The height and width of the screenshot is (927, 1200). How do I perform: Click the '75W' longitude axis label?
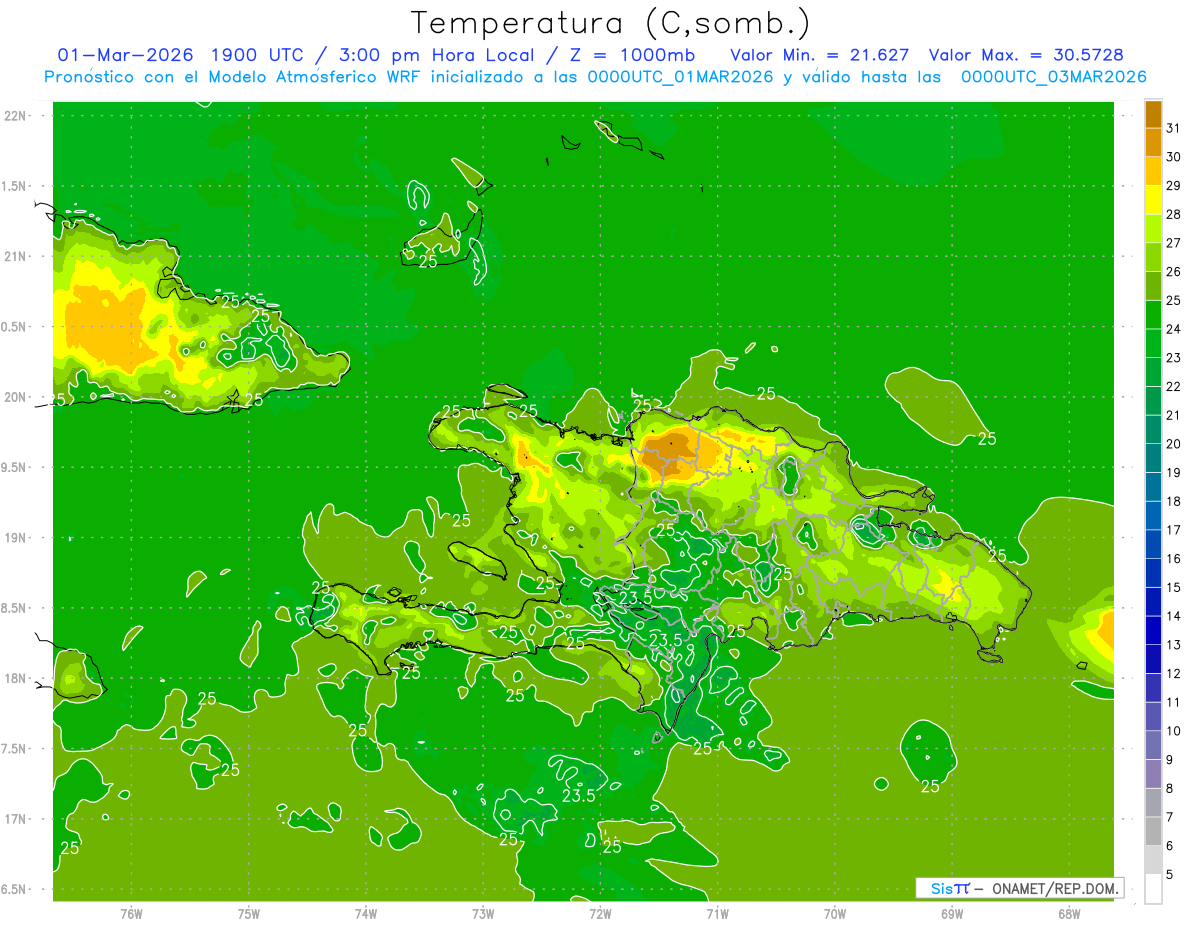point(249,914)
